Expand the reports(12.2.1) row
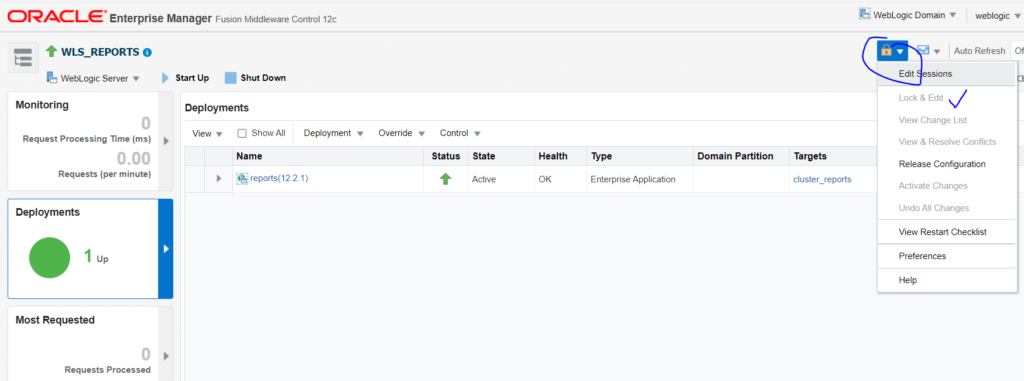1024x381 pixels. pos(219,178)
